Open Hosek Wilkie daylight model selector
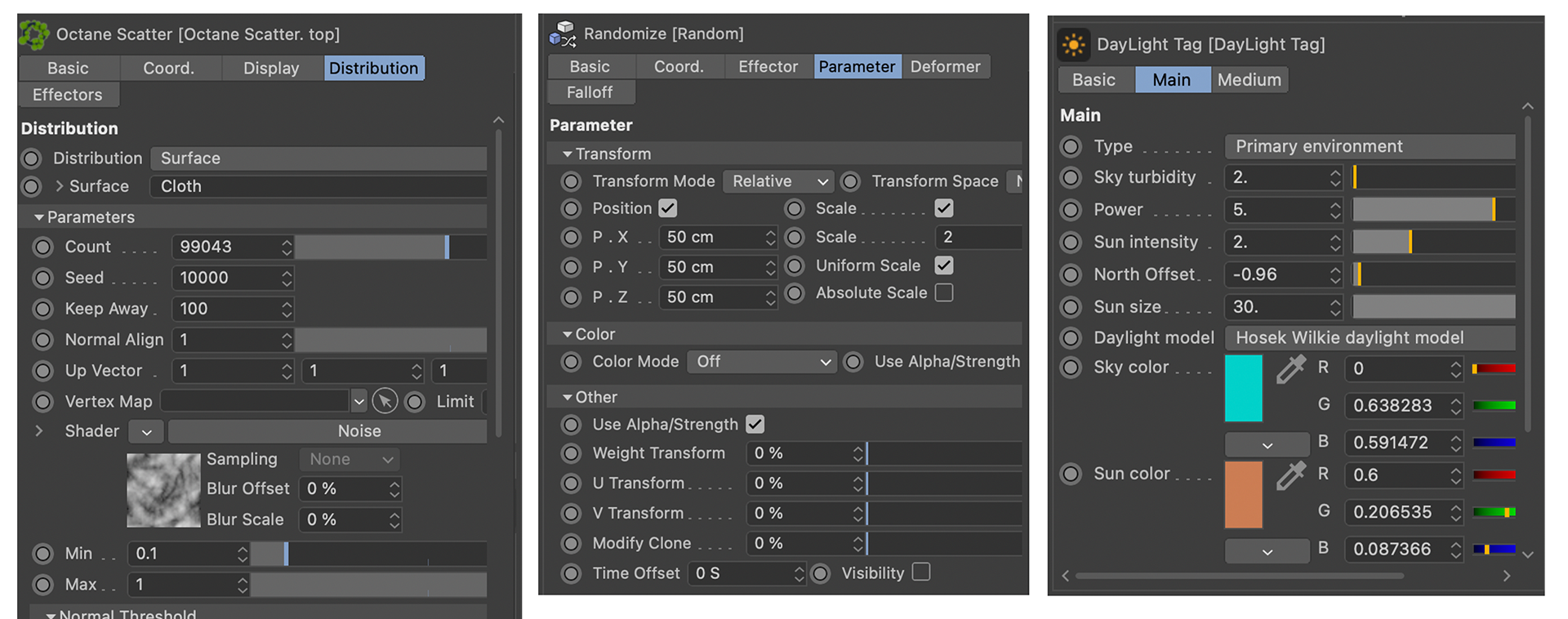1568x619 pixels. (x=1370, y=338)
